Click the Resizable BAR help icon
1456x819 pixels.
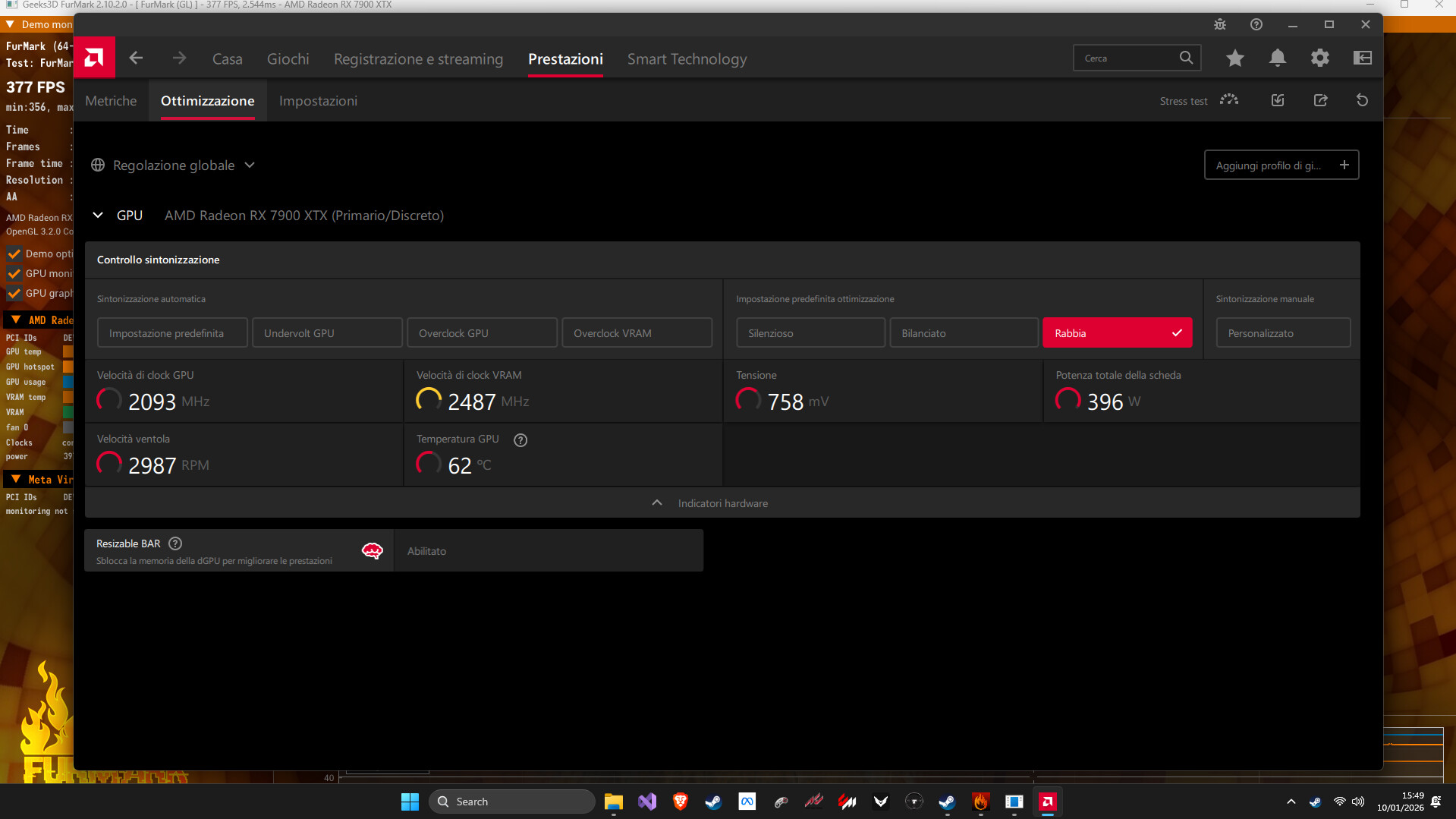pos(175,543)
